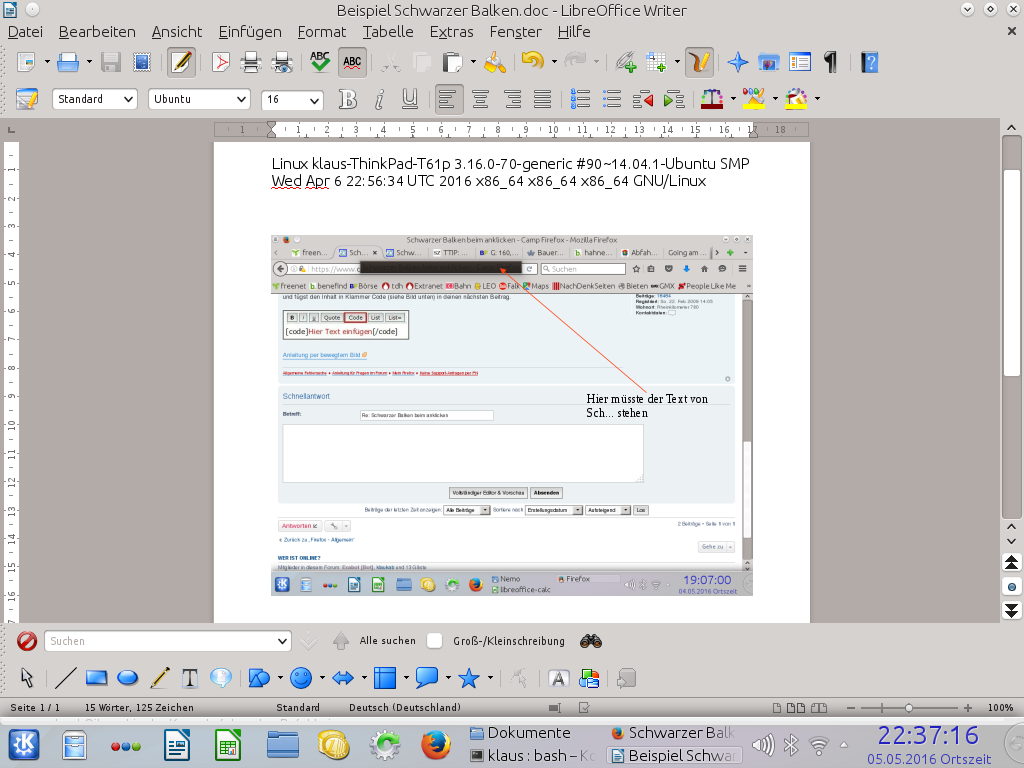
Task: Toggle formatting marks pilcrow button
Action: 830,62
